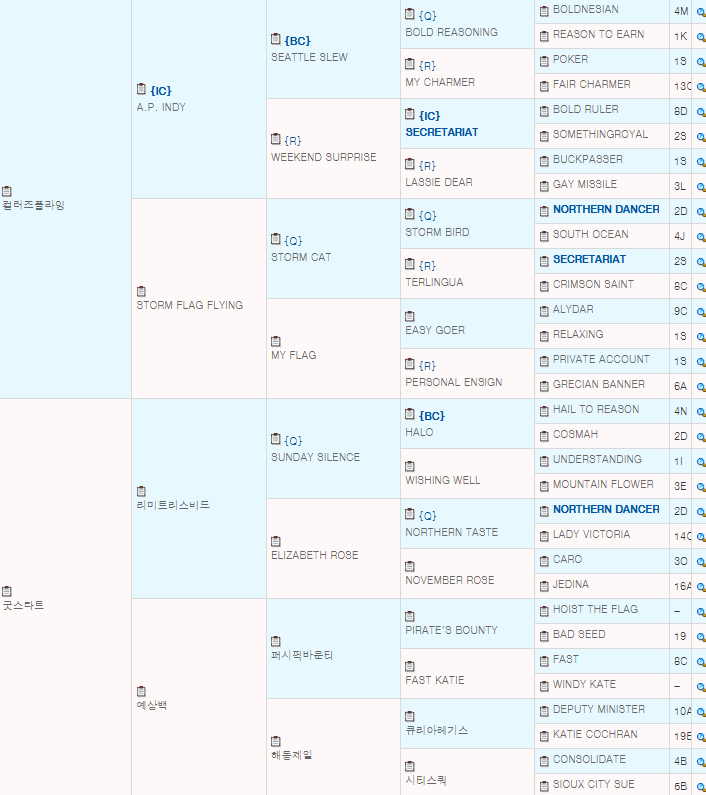Image resolution: width=706 pixels, height=795 pixels.
Task: Select WEEKEND SURPRISE pedigree cell
Action: [333, 149]
